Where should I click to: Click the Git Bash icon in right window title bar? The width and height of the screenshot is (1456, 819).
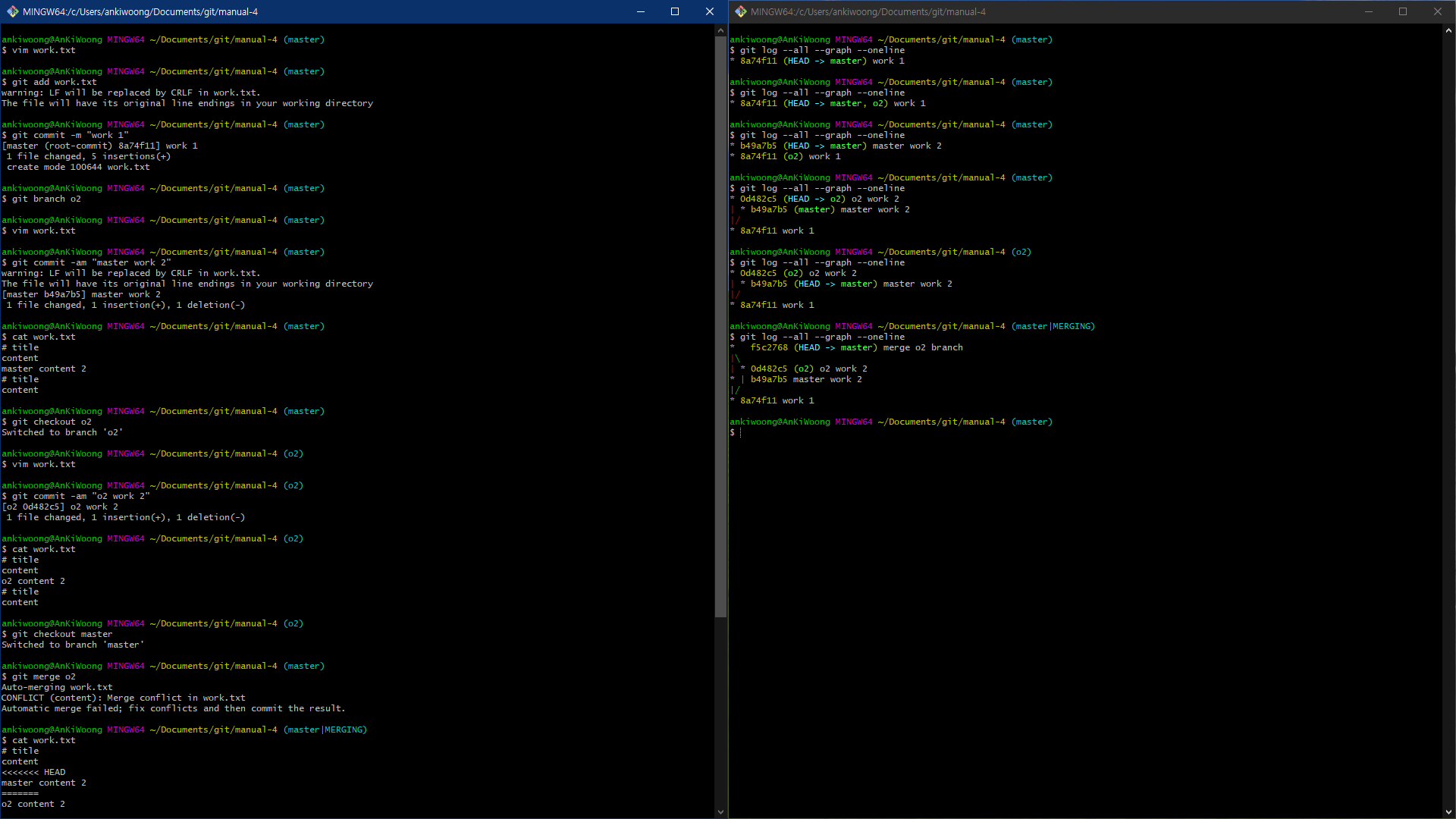(x=740, y=11)
